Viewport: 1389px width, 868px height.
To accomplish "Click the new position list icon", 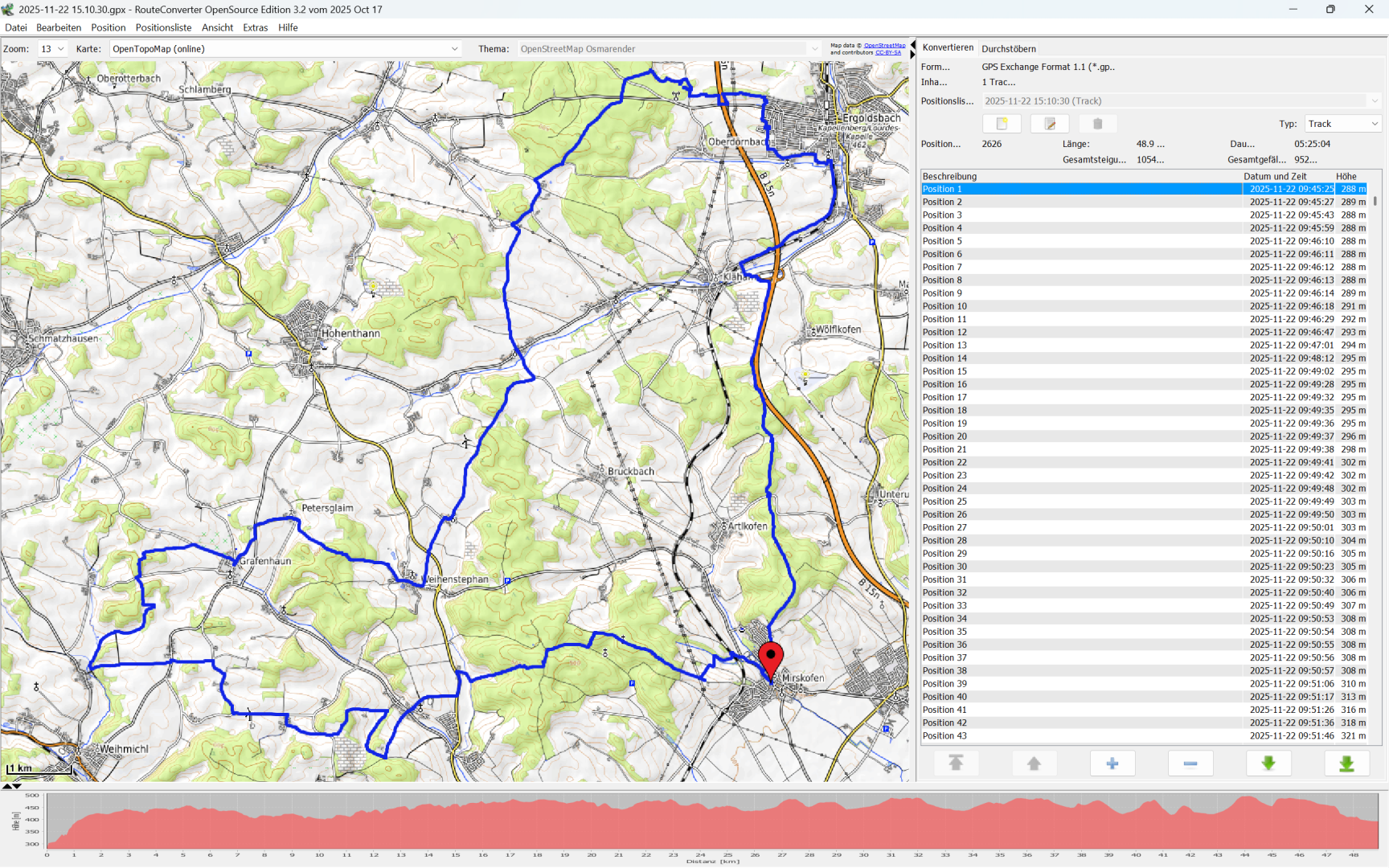I will click(1002, 124).
